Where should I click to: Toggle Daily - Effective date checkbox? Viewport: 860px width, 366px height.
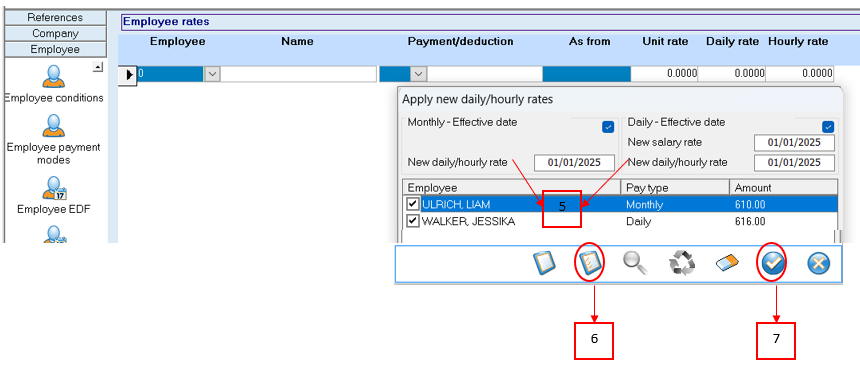pyautogui.click(x=828, y=127)
